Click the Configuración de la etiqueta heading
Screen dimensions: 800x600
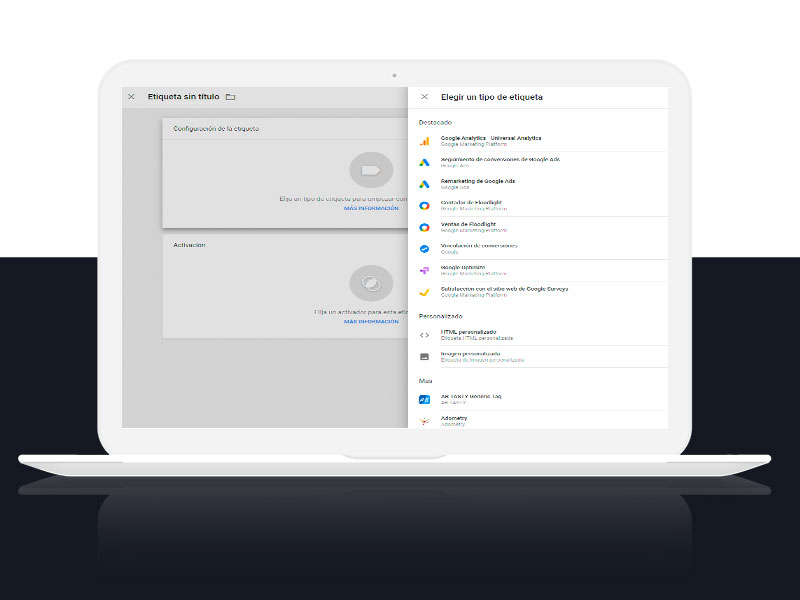click(x=216, y=129)
